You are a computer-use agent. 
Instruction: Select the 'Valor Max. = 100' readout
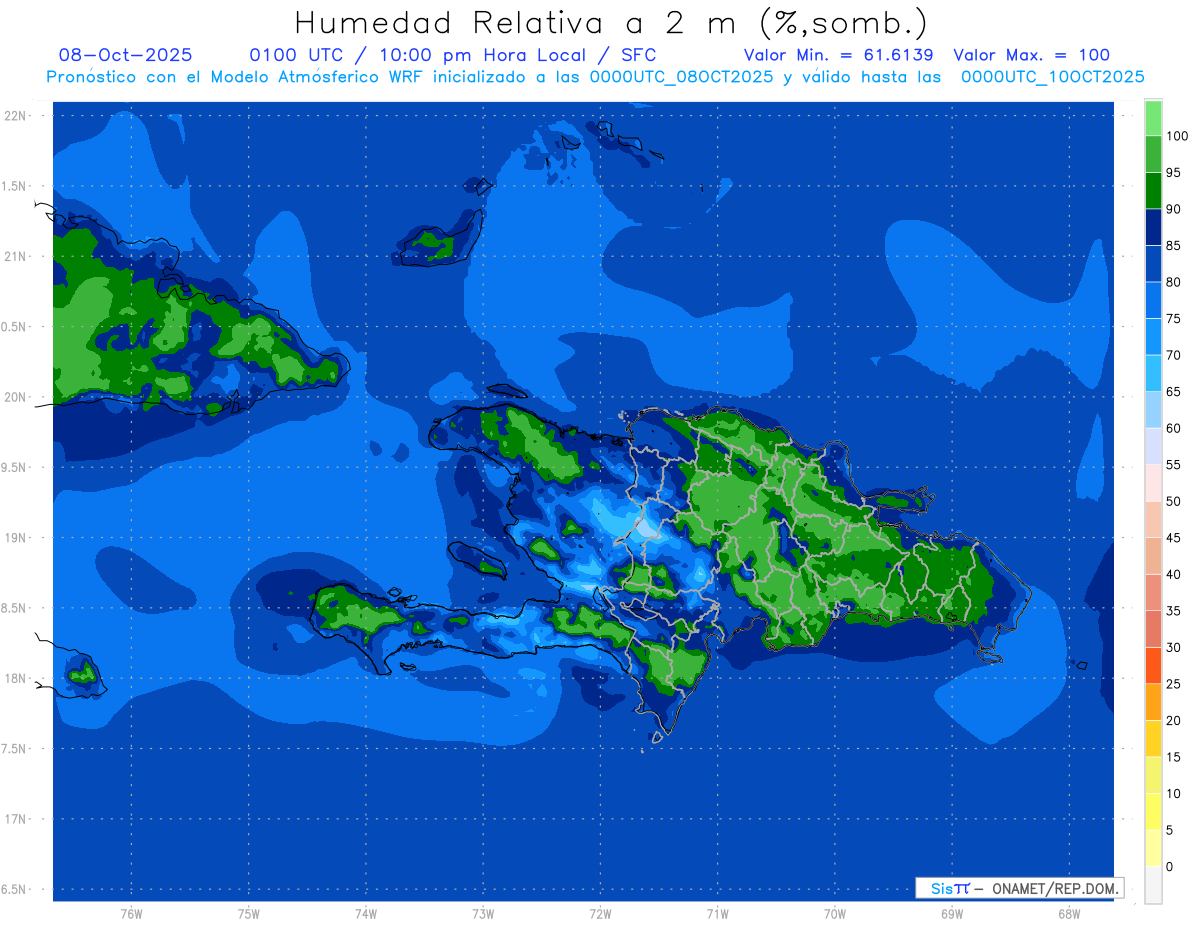tap(1031, 56)
